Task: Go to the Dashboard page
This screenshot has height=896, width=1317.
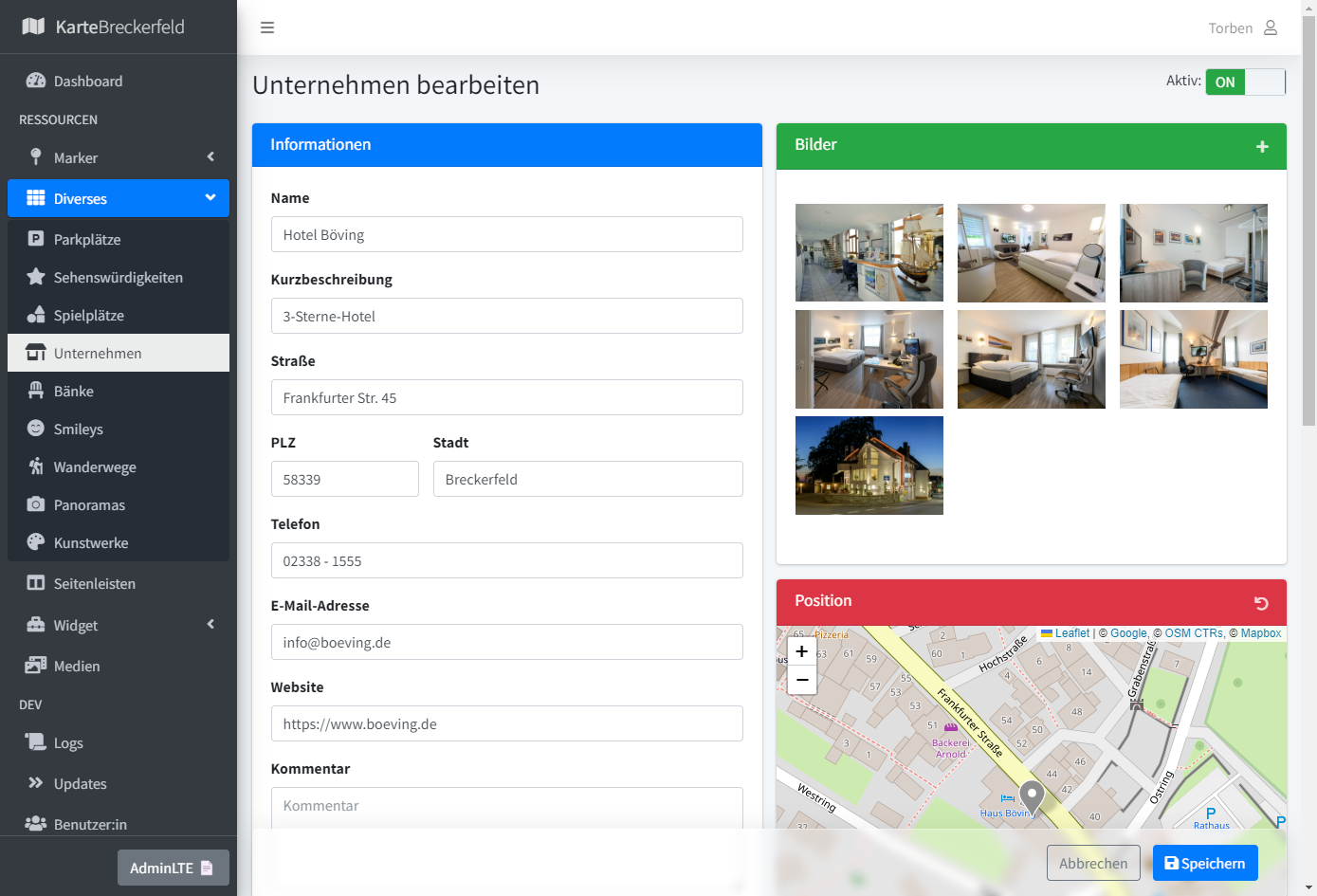Action: click(87, 82)
